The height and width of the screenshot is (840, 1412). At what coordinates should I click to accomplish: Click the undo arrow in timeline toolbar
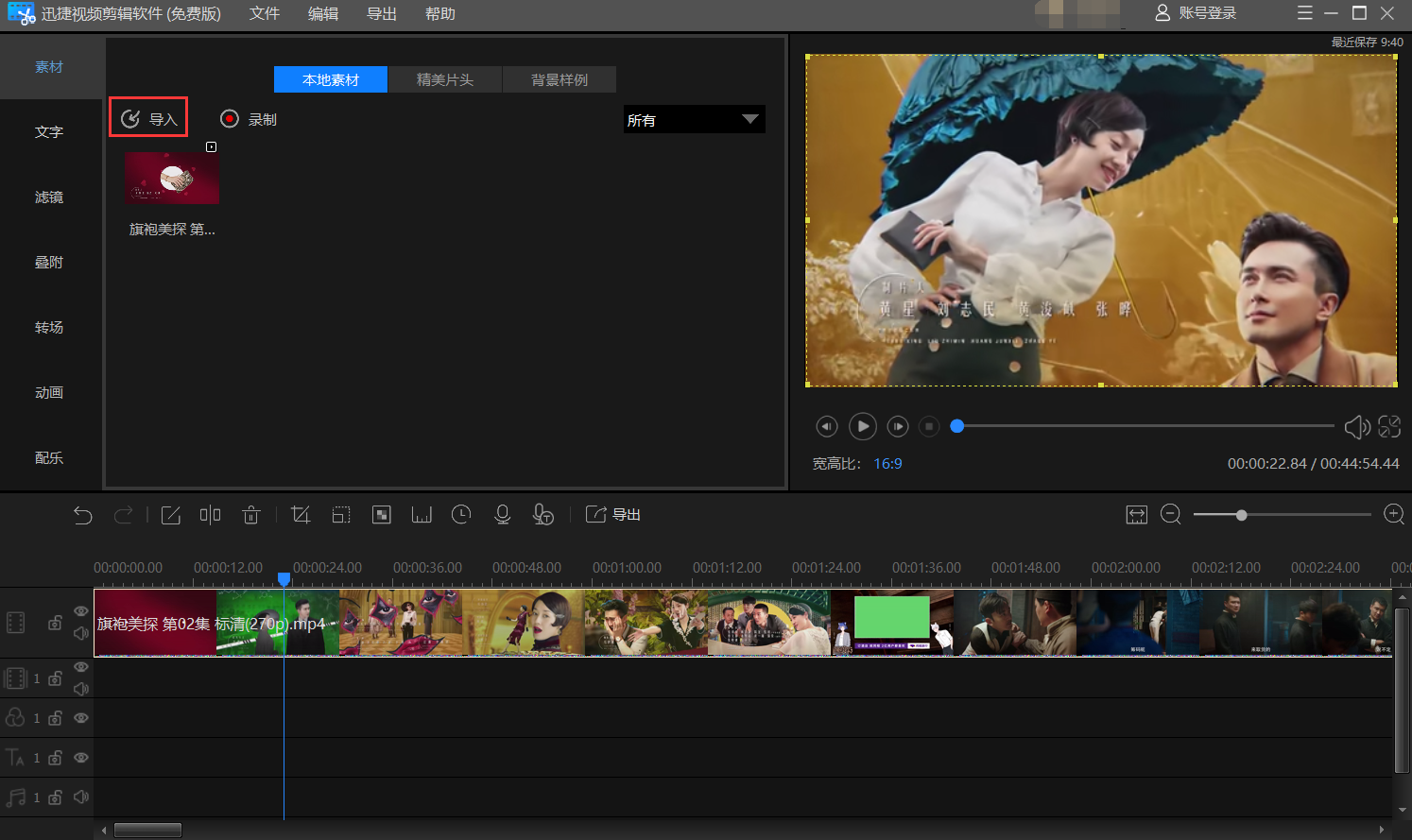(83, 515)
